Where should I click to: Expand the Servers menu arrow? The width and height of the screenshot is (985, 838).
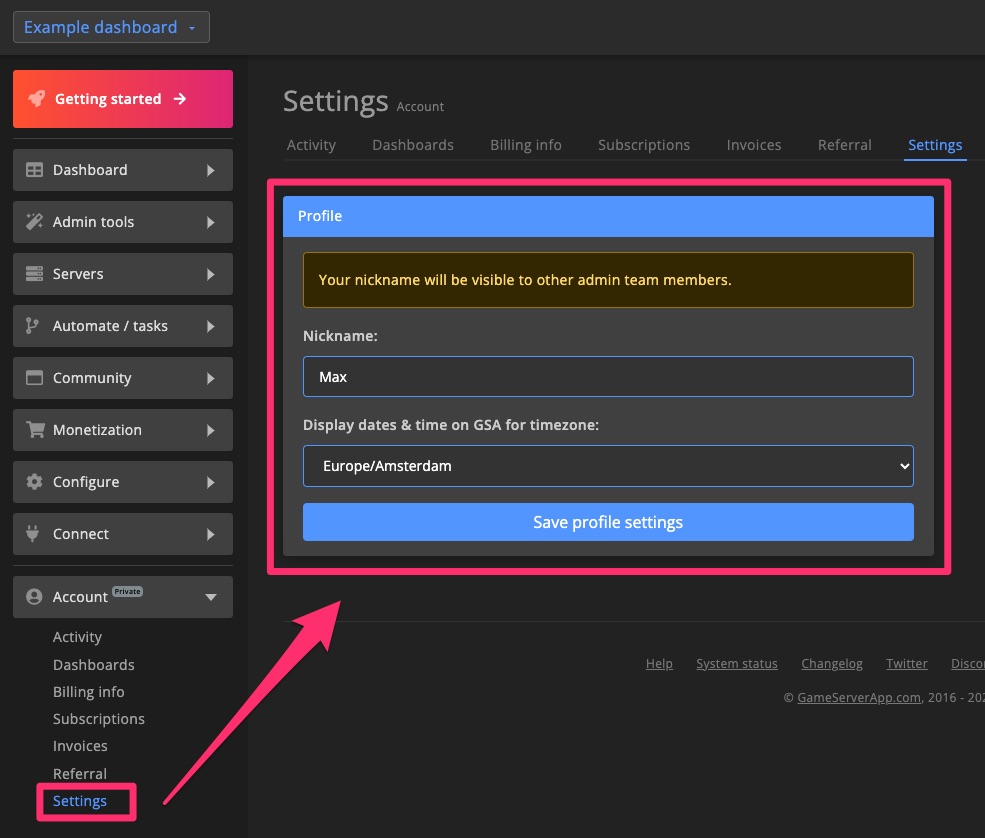[210, 274]
